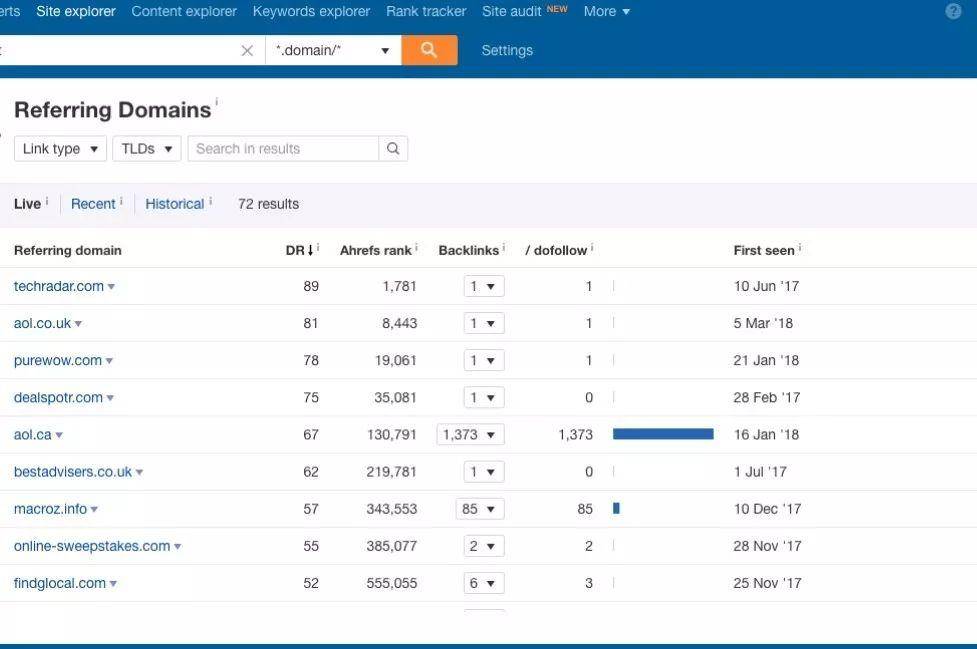
Task: Open aol.co.uk referring domain link
Action: [42, 323]
